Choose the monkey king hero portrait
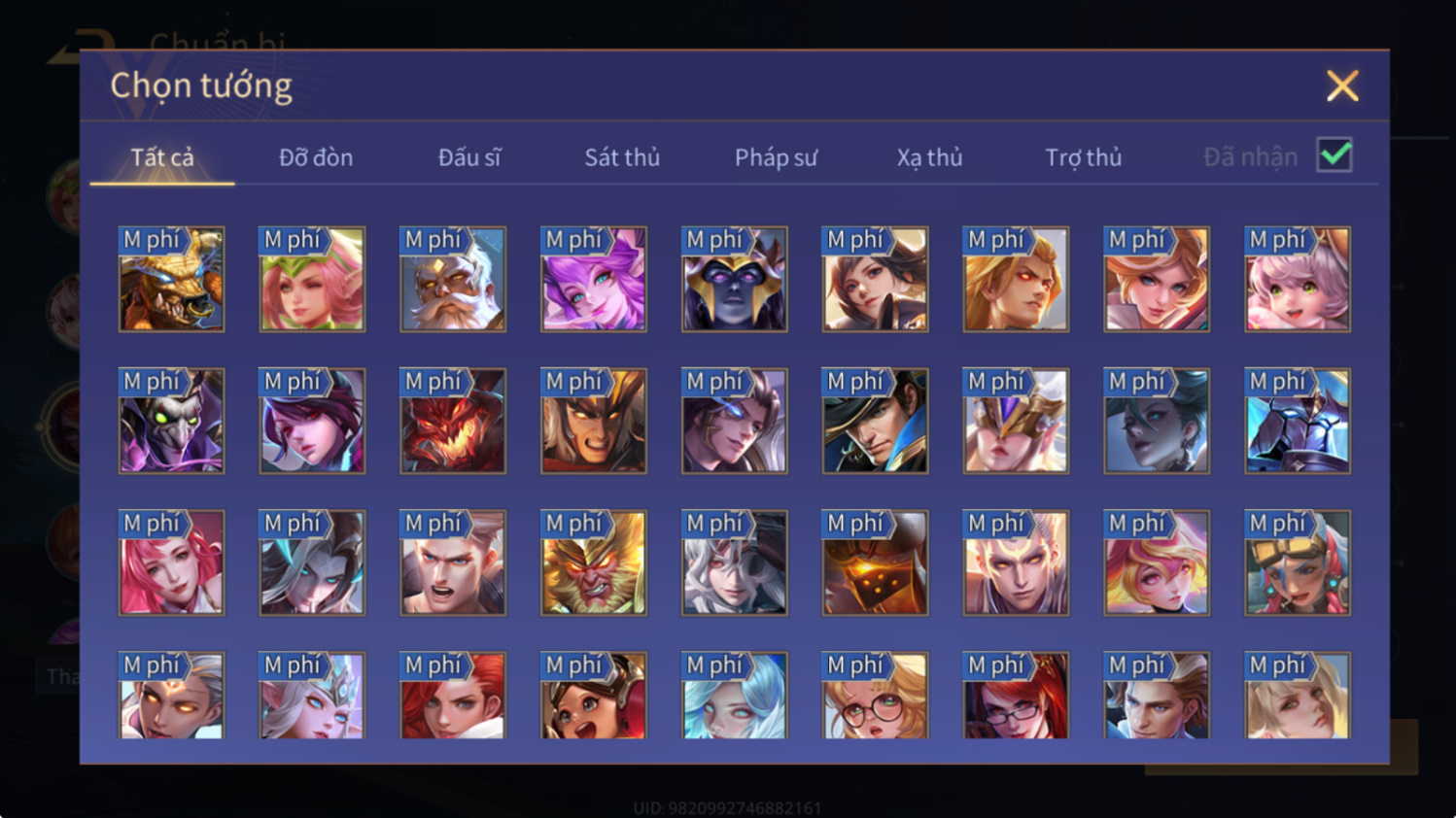This screenshot has width=1456, height=818. pos(594,563)
